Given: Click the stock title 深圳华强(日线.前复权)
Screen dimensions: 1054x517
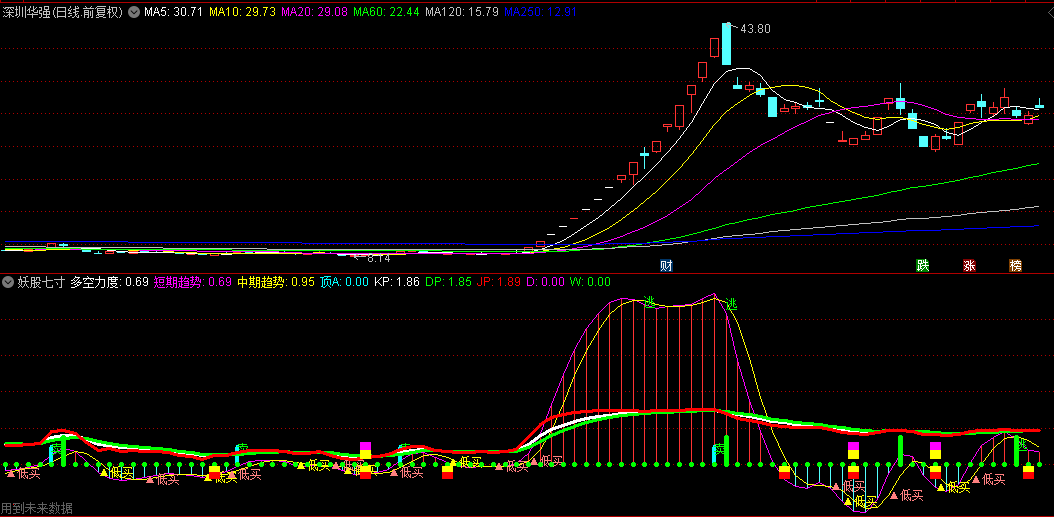Looking at the screenshot, I should (64, 13).
